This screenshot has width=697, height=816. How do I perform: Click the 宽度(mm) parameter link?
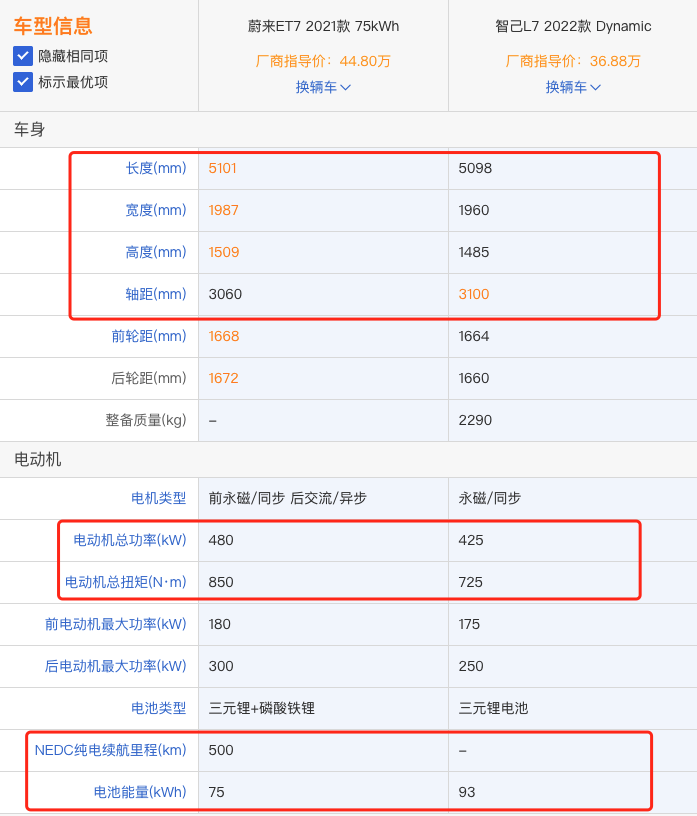pyautogui.click(x=156, y=210)
